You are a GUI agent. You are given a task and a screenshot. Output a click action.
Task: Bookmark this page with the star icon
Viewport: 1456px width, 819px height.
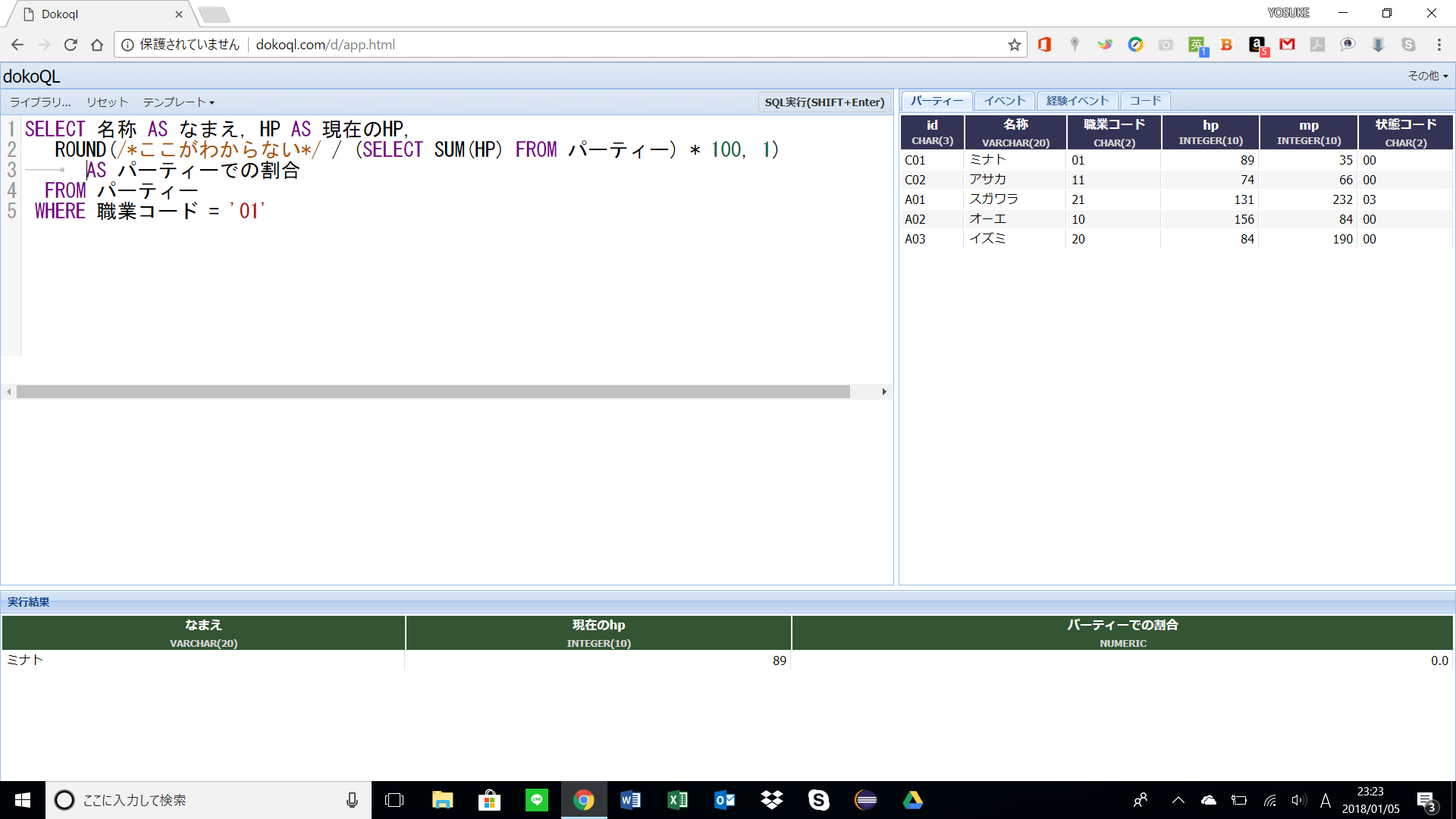click(x=1014, y=45)
